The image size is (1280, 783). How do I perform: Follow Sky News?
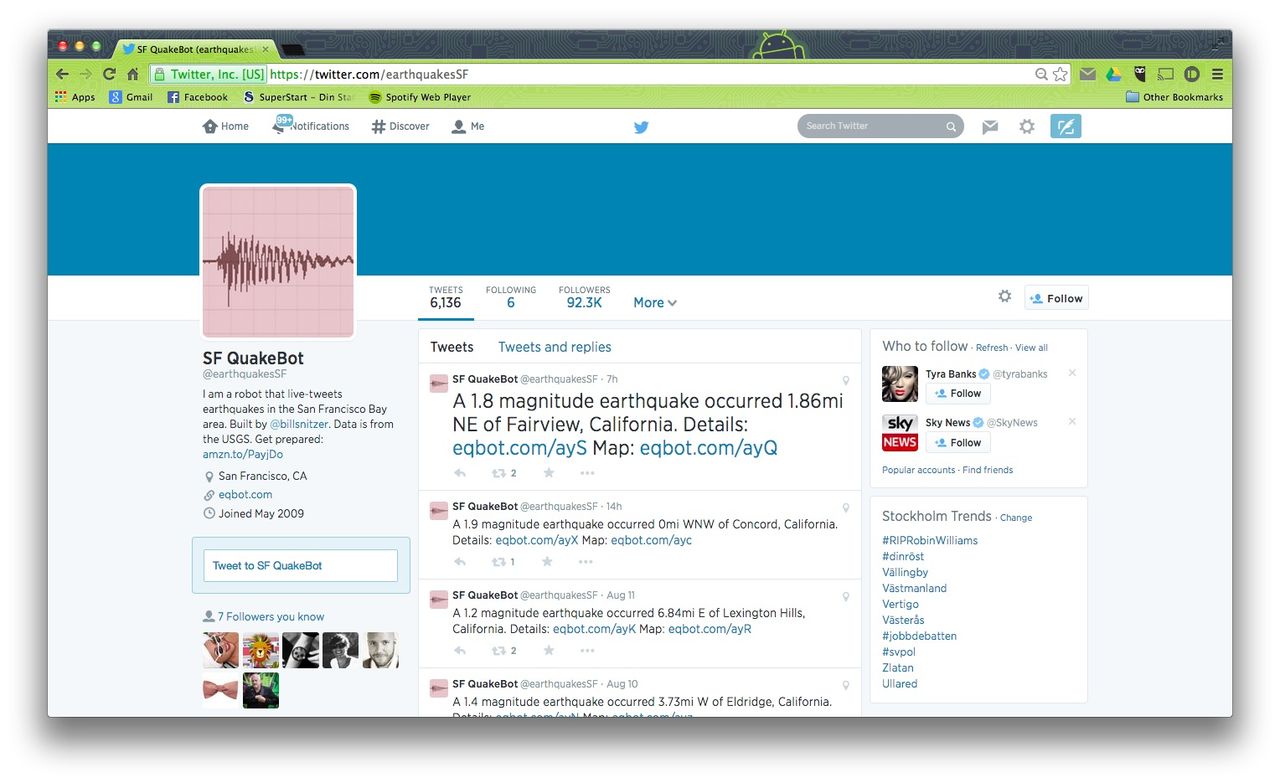point(958,442)
